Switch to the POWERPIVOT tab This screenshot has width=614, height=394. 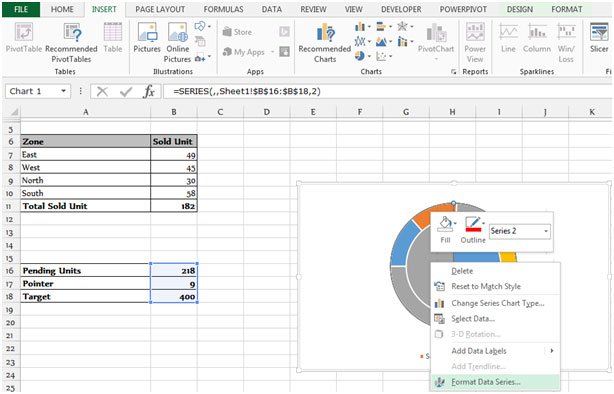click(x=463, y=9)
